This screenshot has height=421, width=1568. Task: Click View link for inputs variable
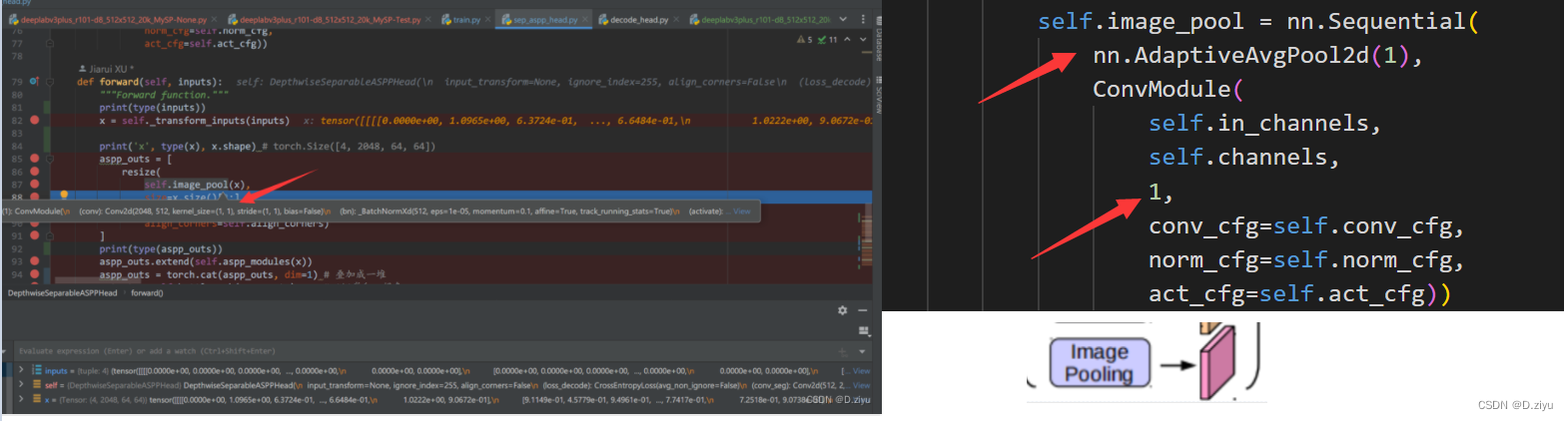click(x=861, y=371)
